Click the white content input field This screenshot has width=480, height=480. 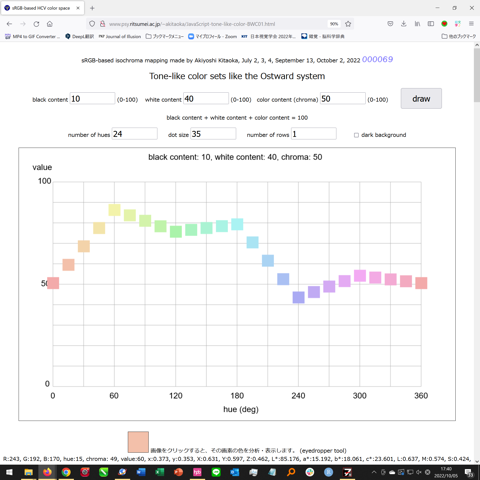[206, 99]
